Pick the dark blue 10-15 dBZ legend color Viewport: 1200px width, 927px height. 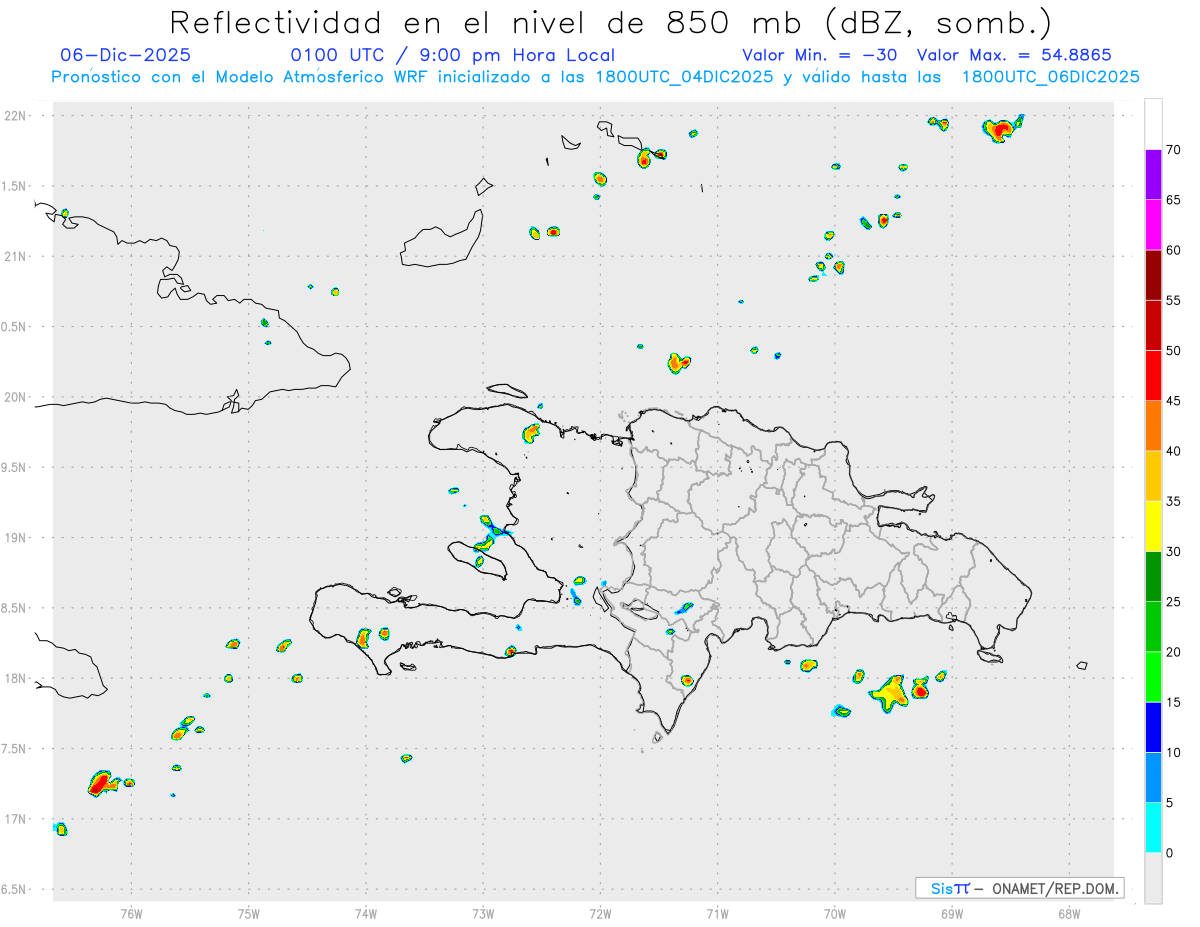pyautogui.click(x=1153, y=727)
